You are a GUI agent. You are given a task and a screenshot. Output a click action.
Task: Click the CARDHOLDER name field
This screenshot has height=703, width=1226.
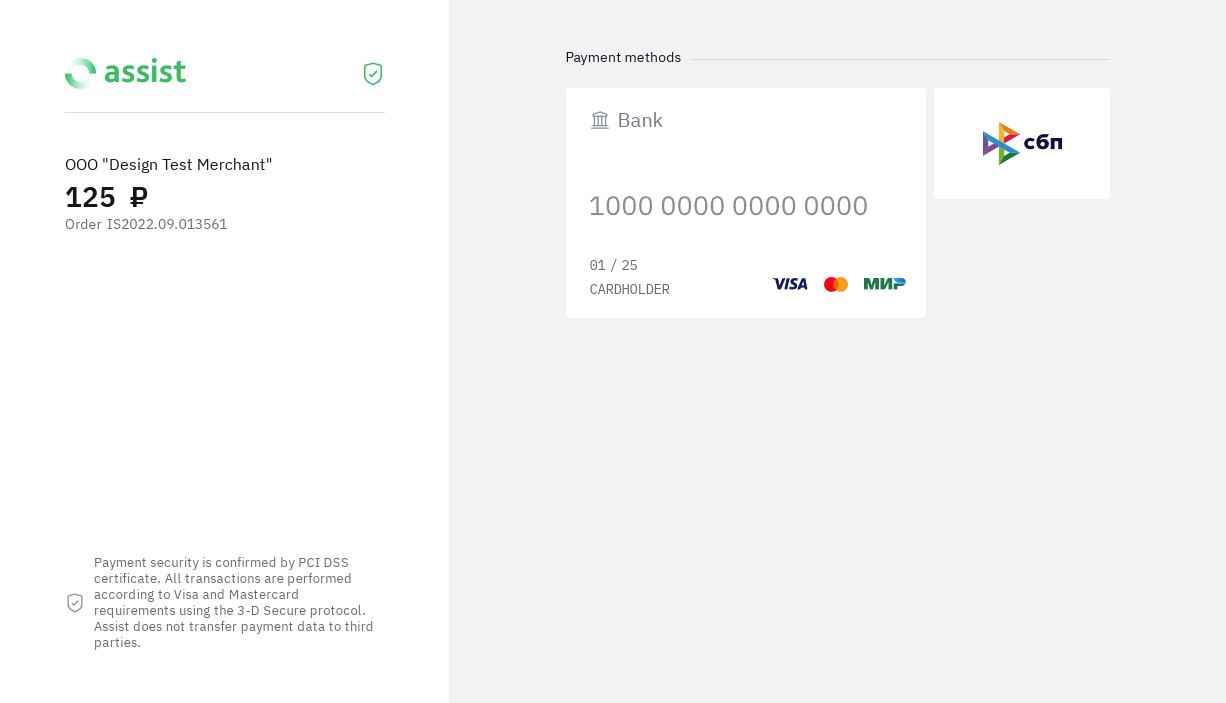click(x=629, y=289)
